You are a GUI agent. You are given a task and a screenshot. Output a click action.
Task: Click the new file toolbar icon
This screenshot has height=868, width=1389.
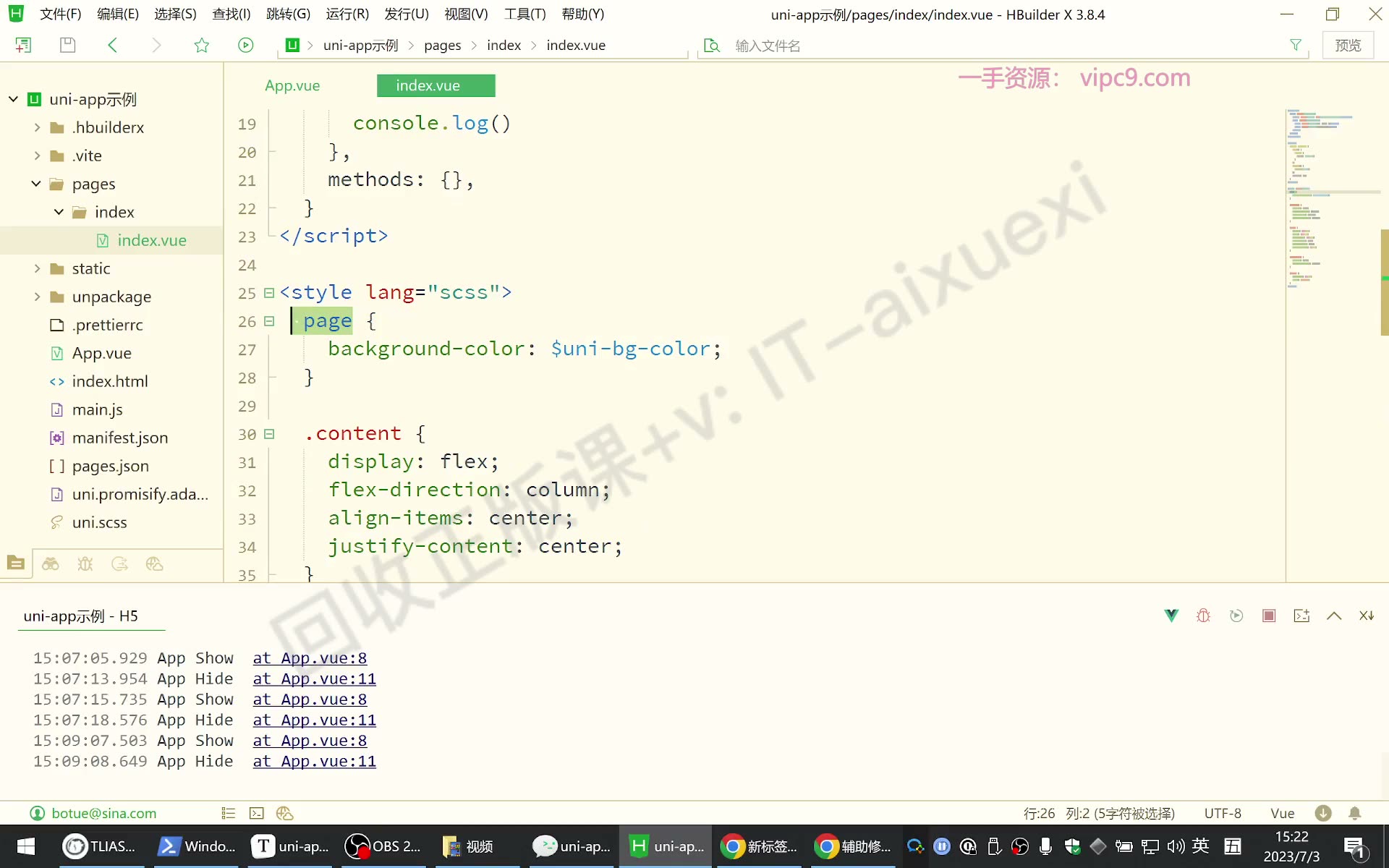click(23, 45)
